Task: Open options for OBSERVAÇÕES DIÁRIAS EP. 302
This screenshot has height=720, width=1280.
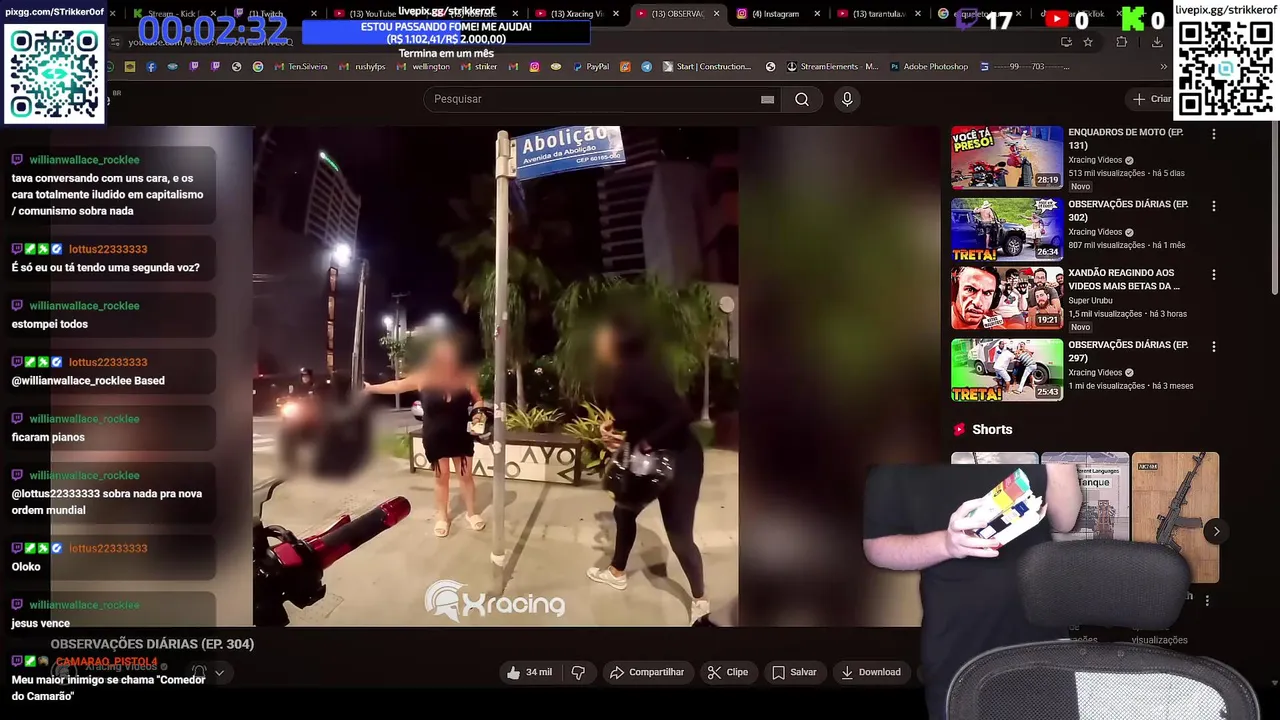Action: pos(1214,206)
